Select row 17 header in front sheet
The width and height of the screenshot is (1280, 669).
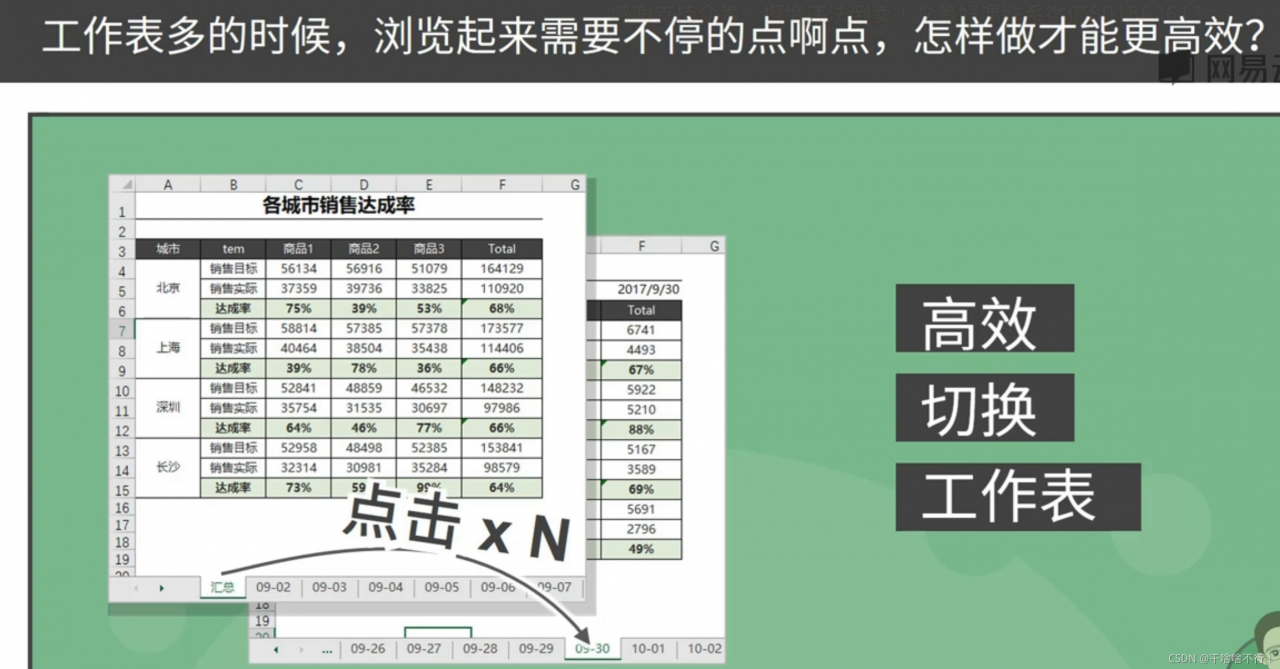coord(122,525)
